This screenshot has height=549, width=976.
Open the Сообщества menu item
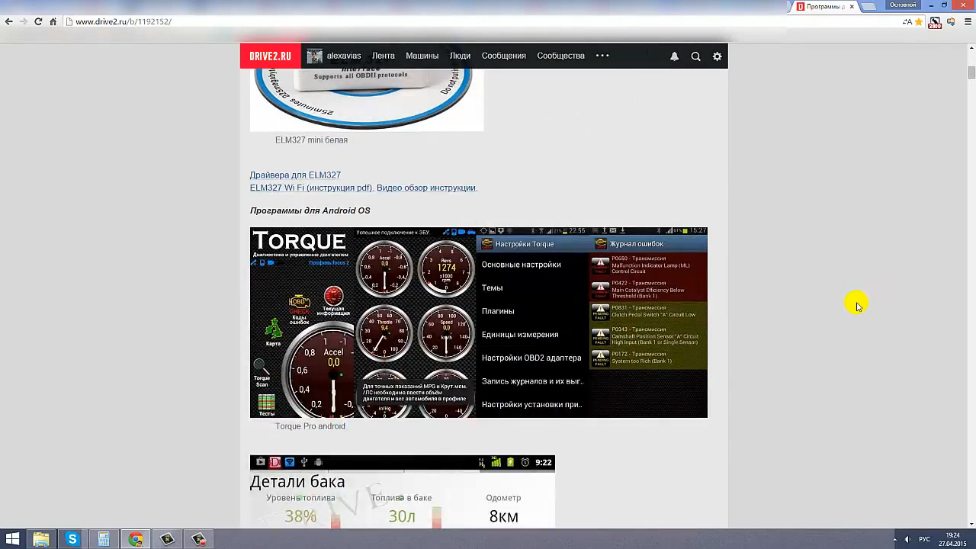click(x=561, y=56)
